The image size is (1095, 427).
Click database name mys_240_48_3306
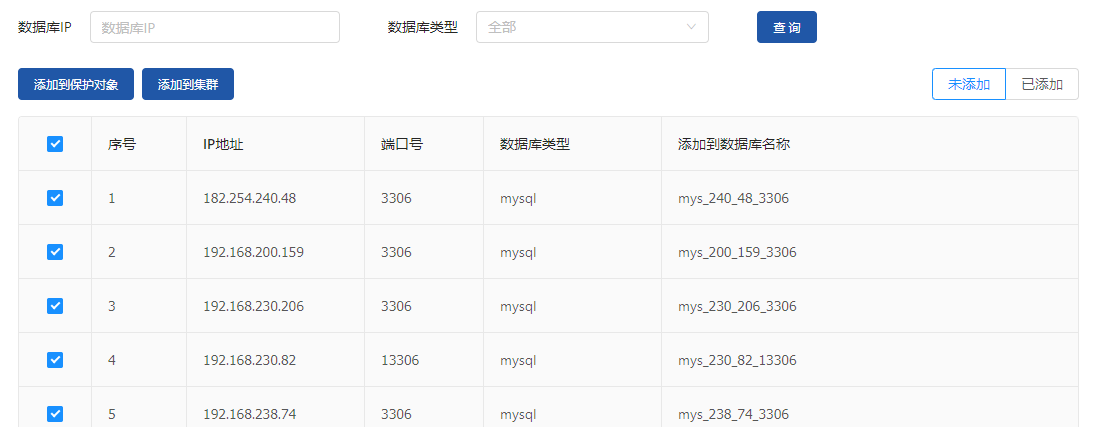click(733, 198)
